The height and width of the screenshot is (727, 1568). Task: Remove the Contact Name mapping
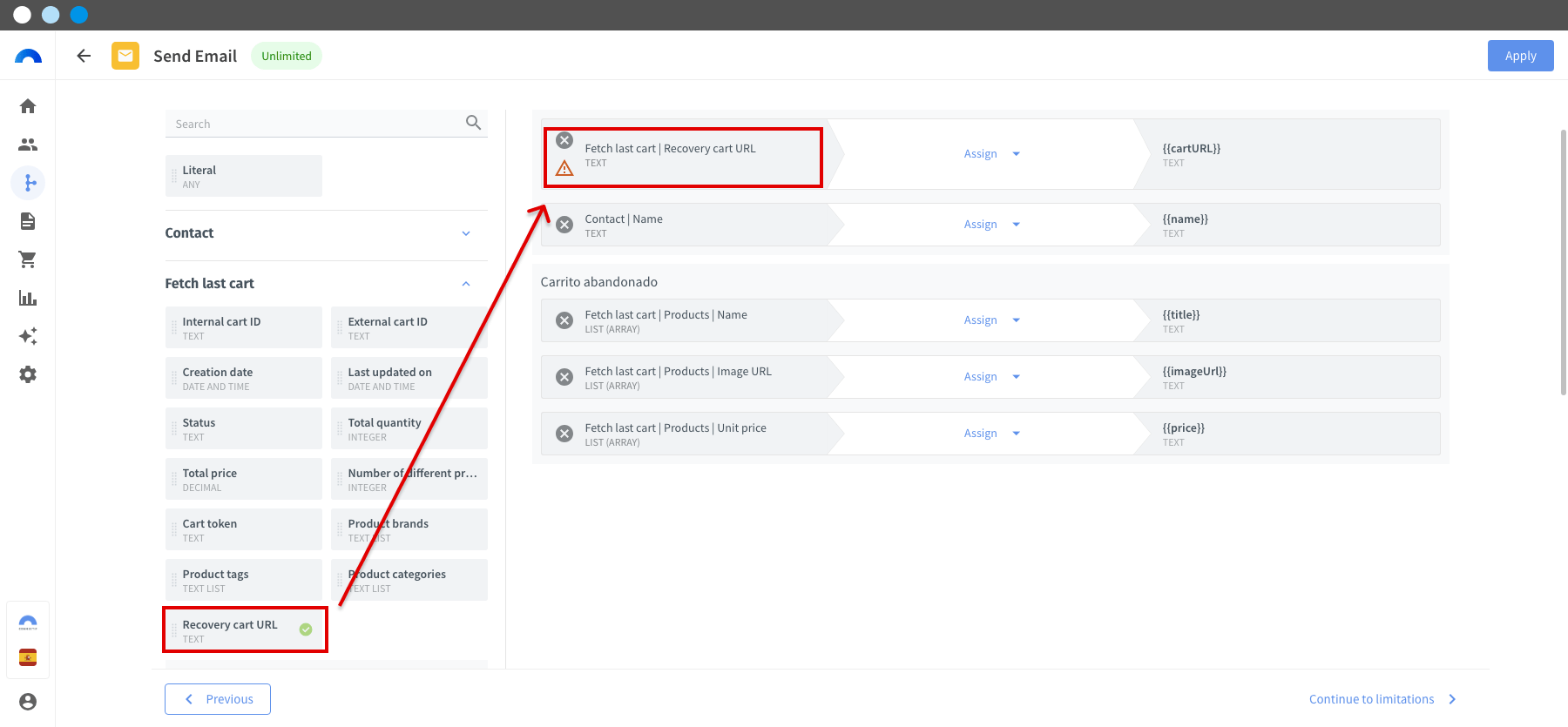[564, 225]
